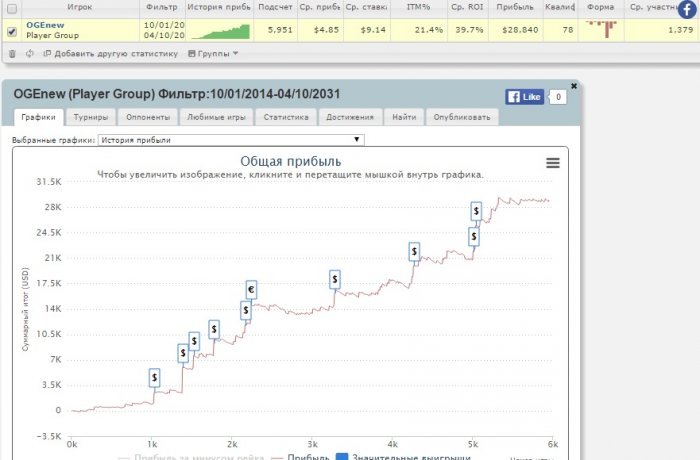
Task: Click the trash icon below player row
Action: [x=12, y=53]
